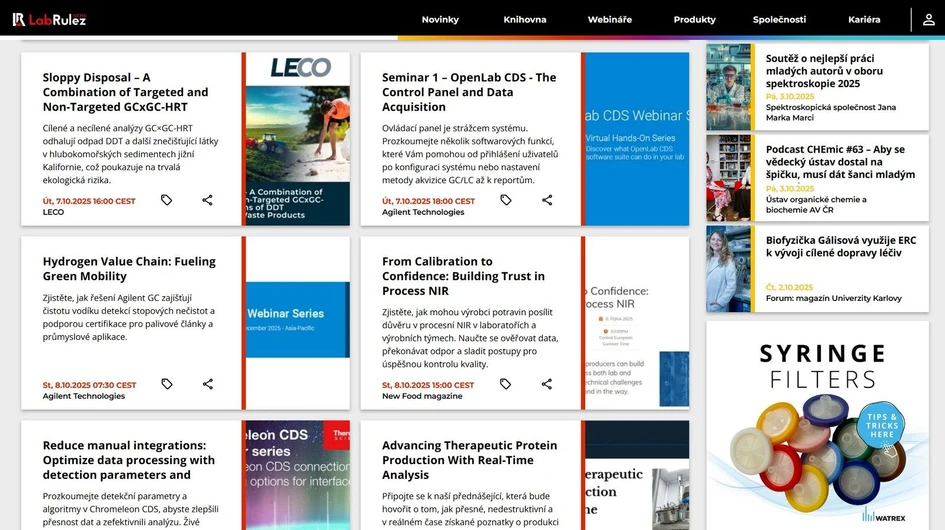This screenshot has width=945, height=530.
Task: Open the Produkty menu item
Action: pos(694,19)
